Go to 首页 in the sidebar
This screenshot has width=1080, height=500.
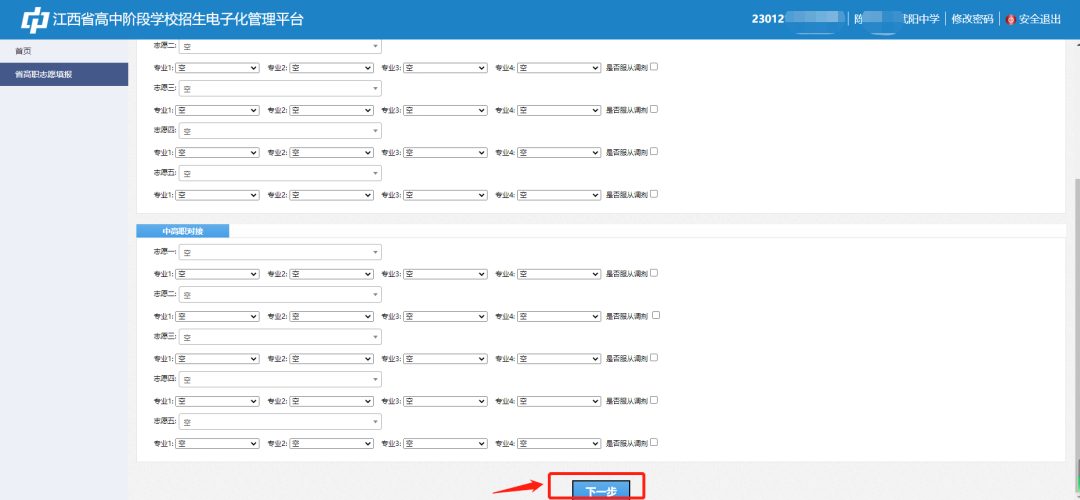(x=23, y=51)
